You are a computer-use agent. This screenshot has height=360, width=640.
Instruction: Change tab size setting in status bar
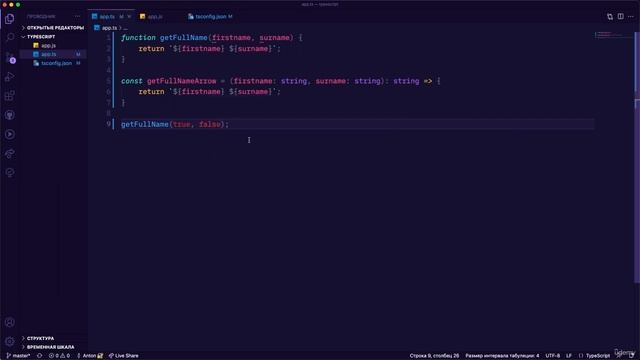coord(502,356)
